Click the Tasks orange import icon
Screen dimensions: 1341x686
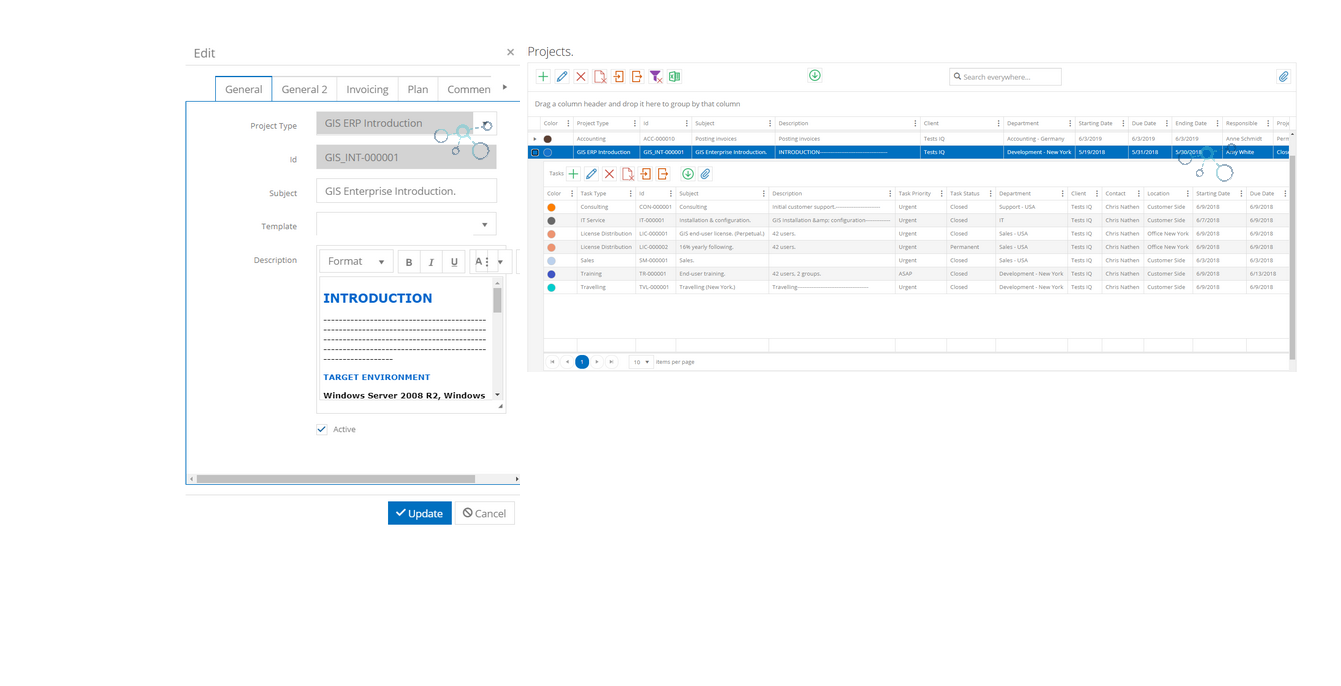coord(646,174)
